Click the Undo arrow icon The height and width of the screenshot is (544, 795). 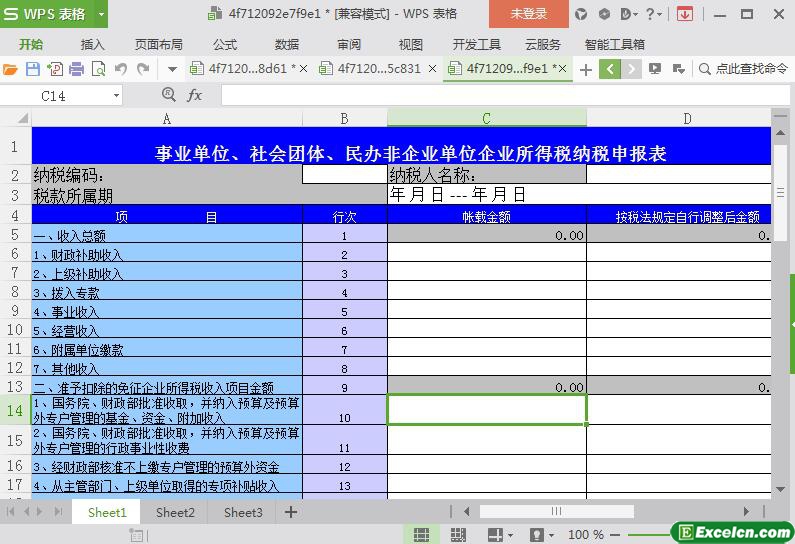click(x=121, y=69)
